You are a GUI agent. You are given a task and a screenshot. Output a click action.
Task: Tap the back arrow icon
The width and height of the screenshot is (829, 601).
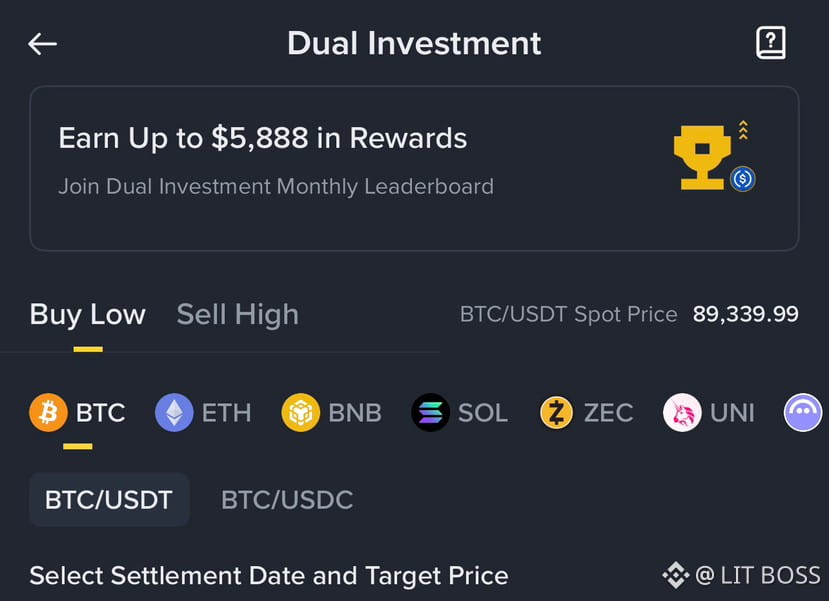pyautogui.click(x=43, y=44)
